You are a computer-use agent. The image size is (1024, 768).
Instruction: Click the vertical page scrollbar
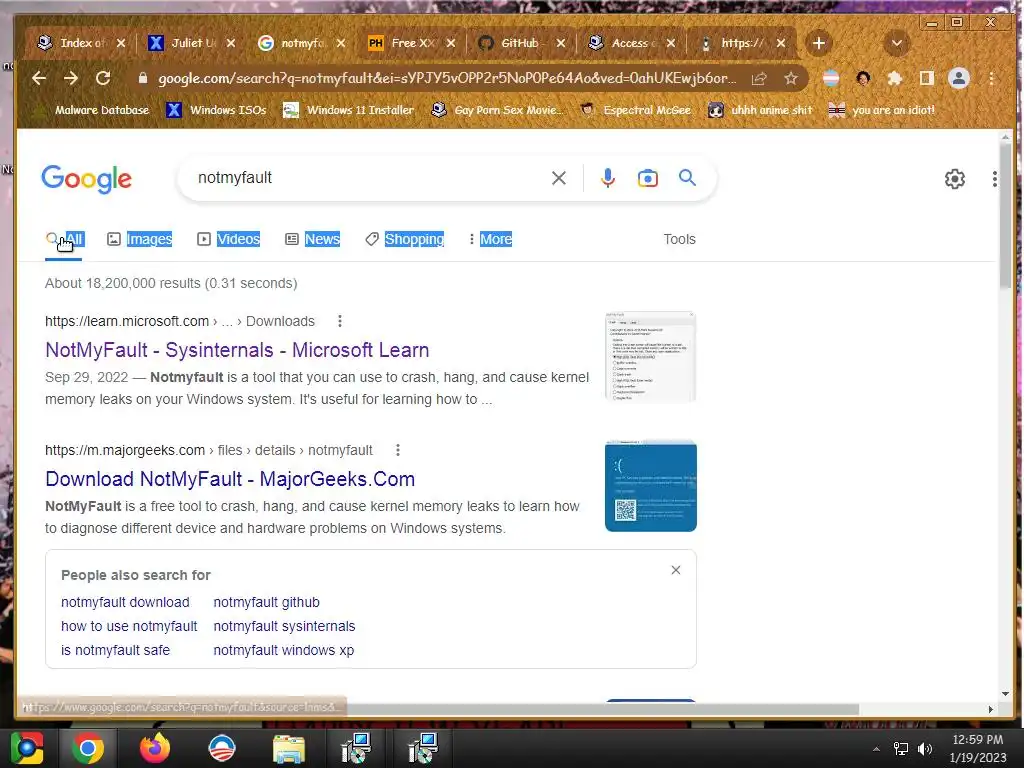1005,216
